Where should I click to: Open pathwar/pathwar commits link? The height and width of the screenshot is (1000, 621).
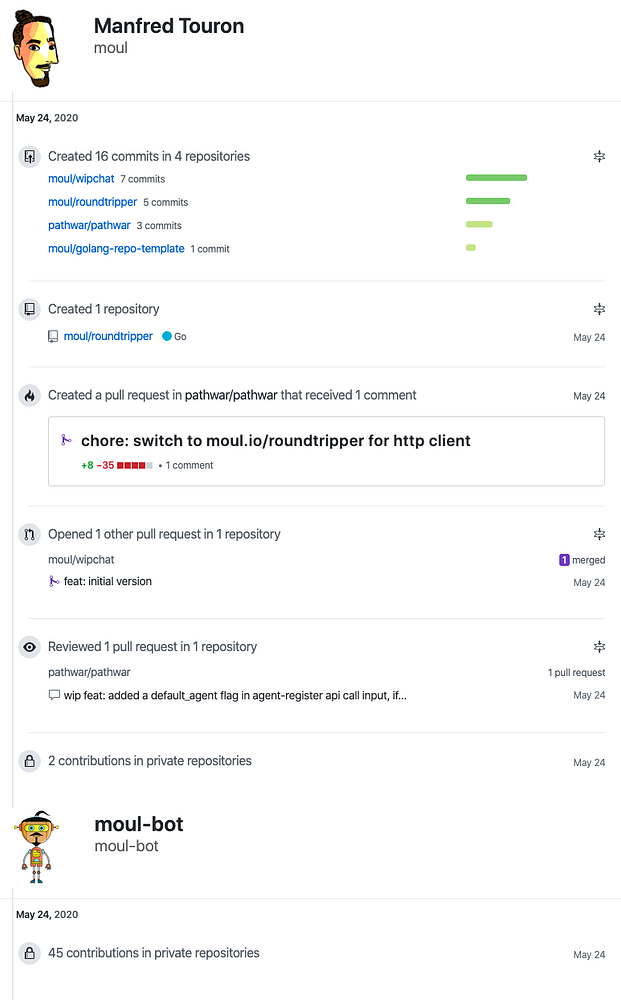coord(89,225)
